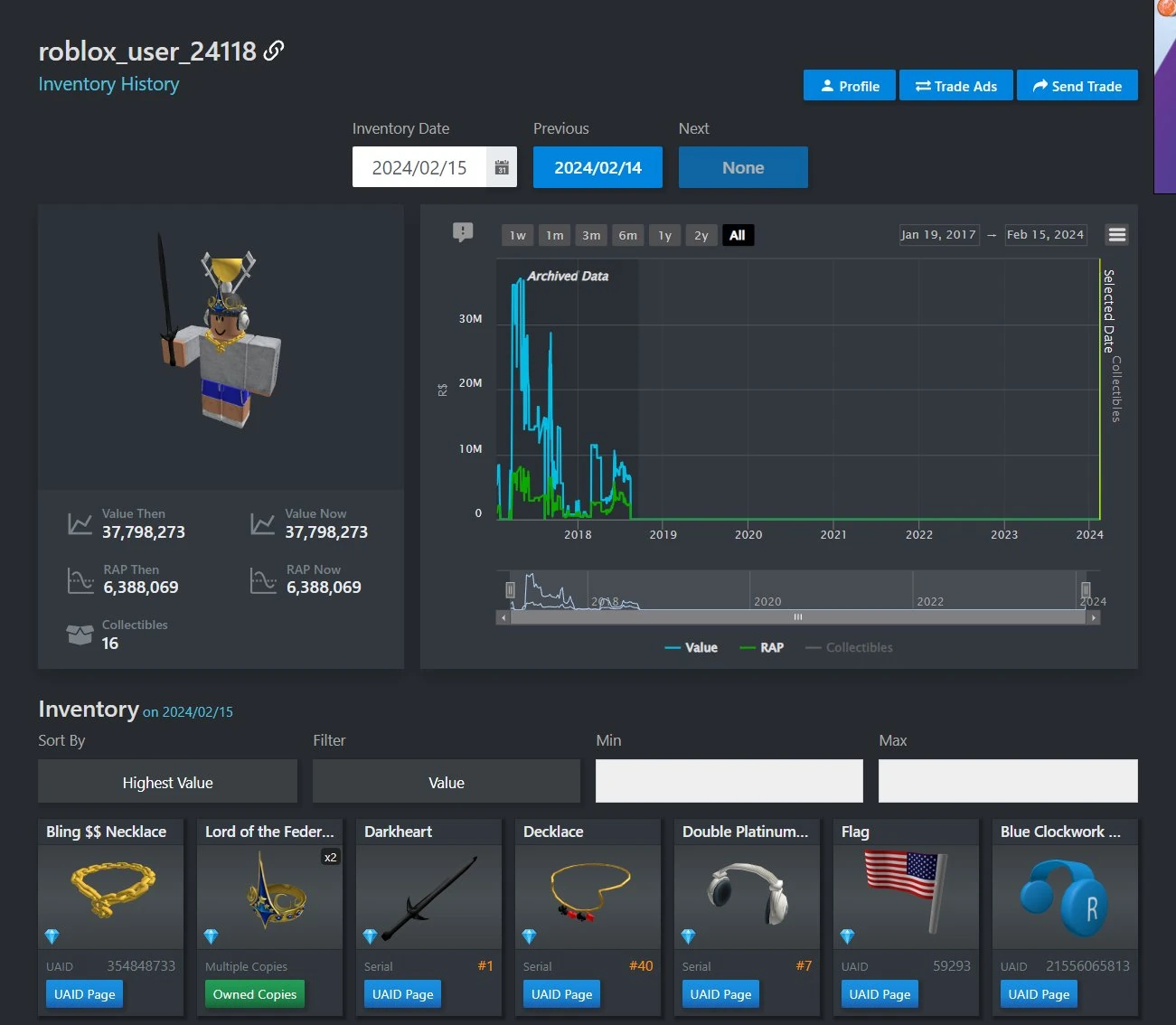Click the Darkheart sword item thumbnail

tap(429, 898)
